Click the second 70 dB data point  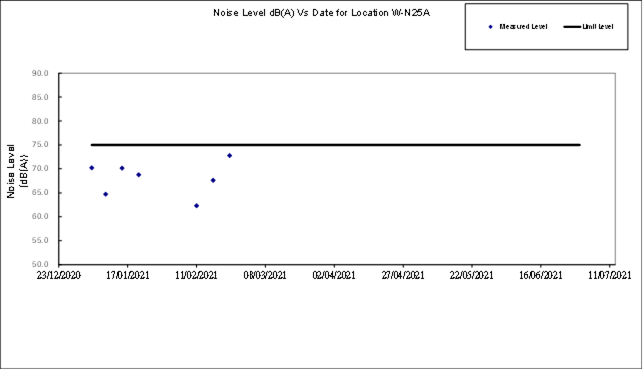[x=122, y=168]
